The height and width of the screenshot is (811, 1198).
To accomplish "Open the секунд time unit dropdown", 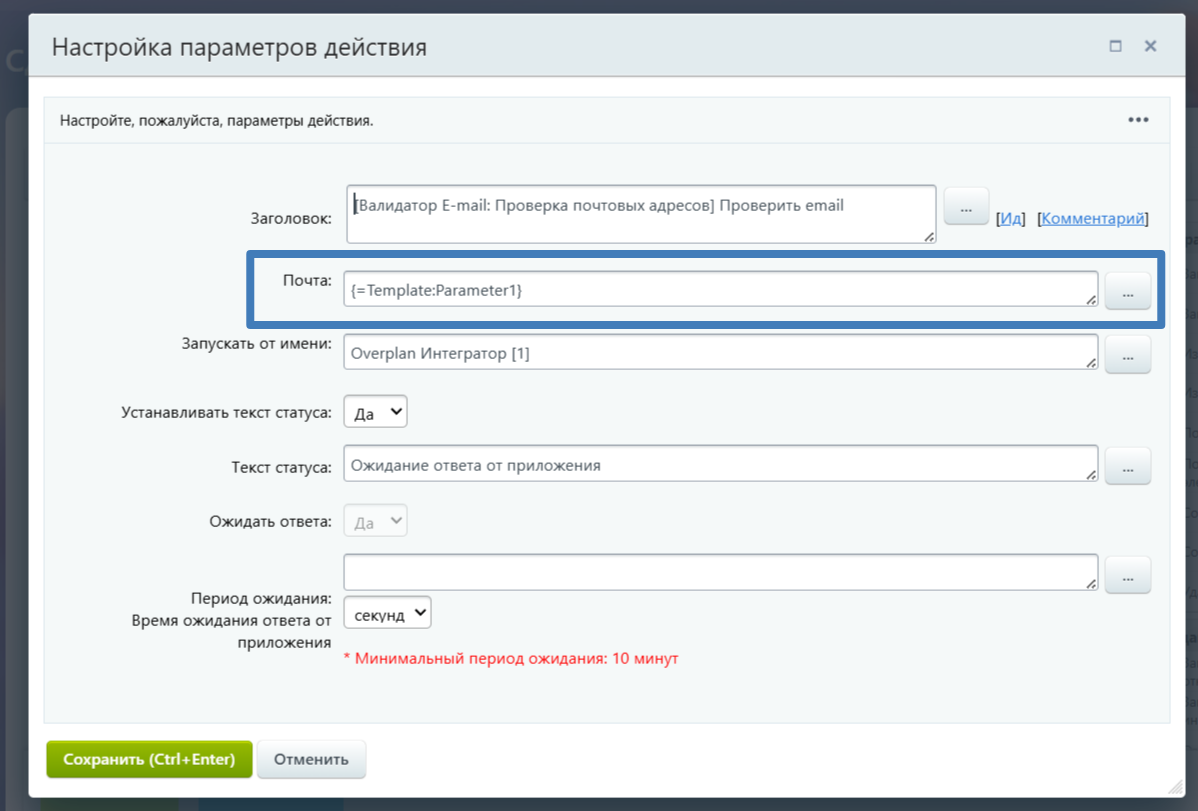I will pyautogui.click(x=387, y=614).
